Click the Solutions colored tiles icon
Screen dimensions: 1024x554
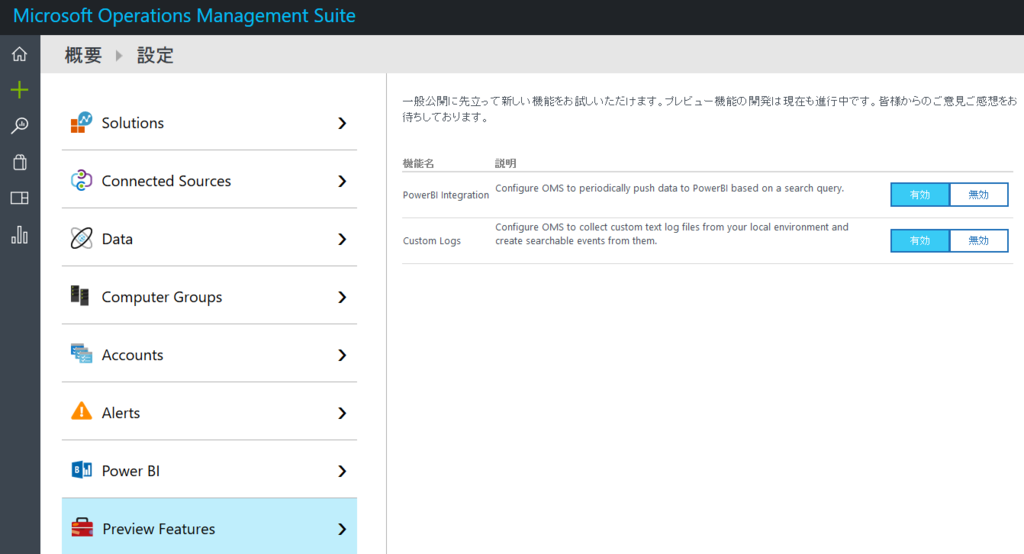pyautogui.click(x=81, y=123)
